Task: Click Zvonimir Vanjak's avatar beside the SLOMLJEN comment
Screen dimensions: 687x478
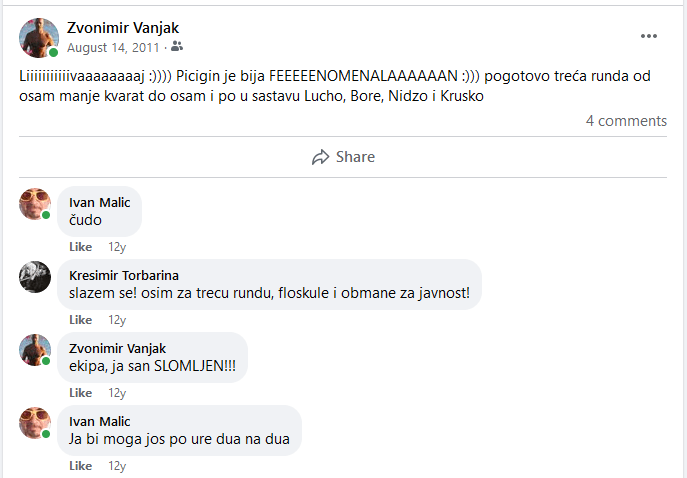Action: pyautogui.click(x=35, y=350)
